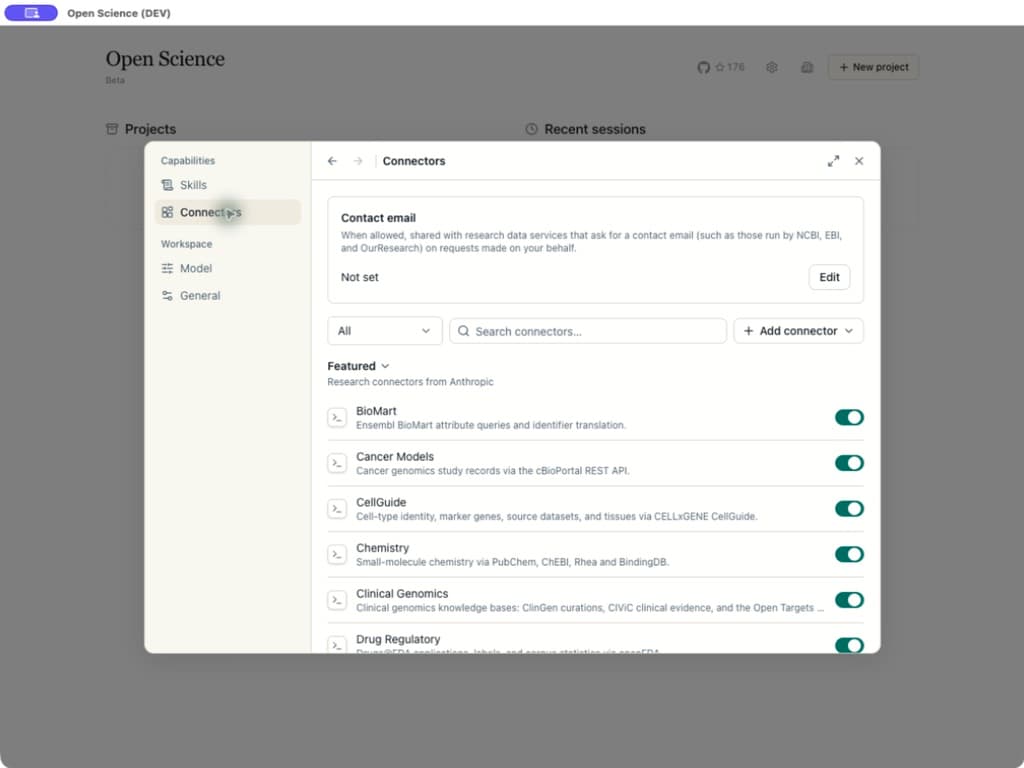Click the 176 stars counter

(x=730, y=67)
